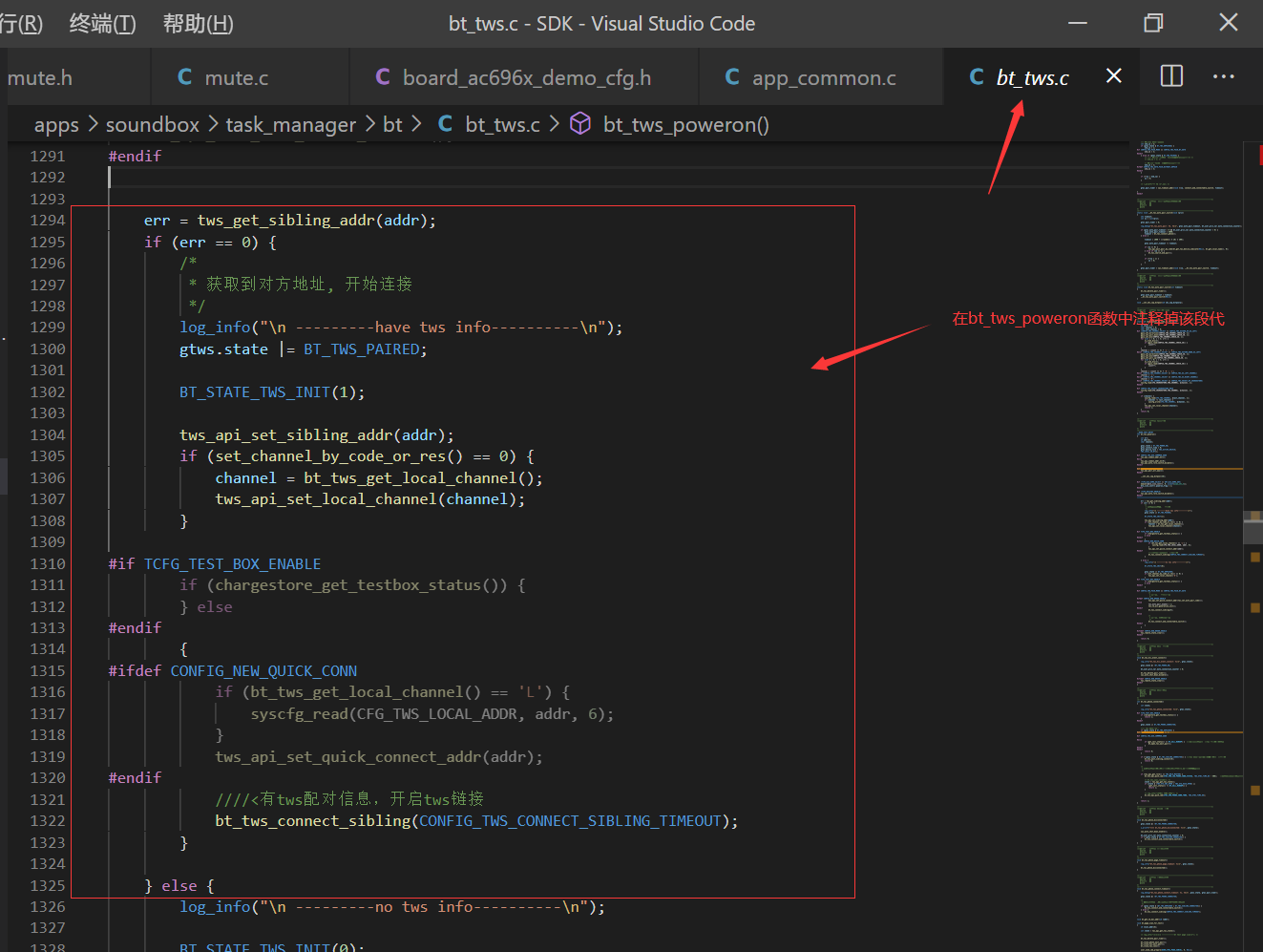Click the BT_TWS_PAIRED macro

tap(362, 349)
